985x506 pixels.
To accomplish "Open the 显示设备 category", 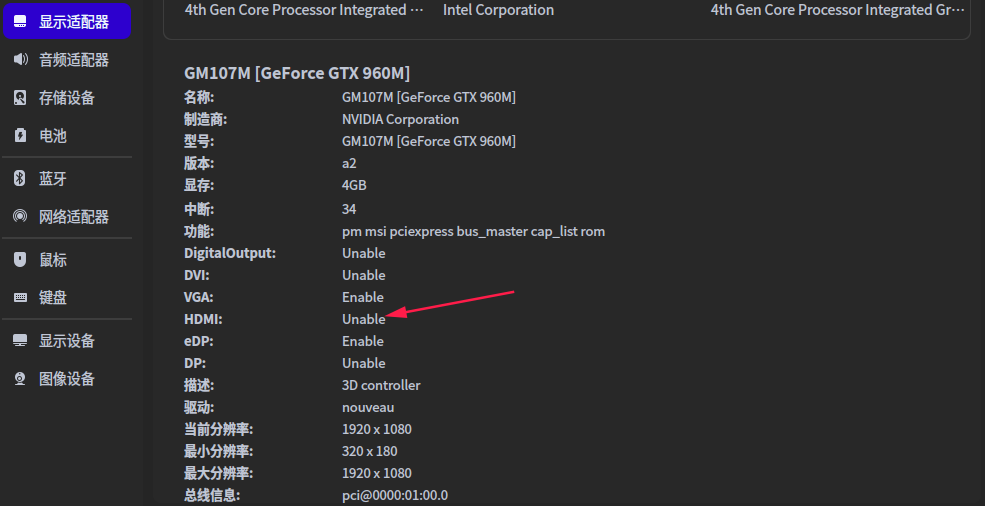I will pos(66,341).
